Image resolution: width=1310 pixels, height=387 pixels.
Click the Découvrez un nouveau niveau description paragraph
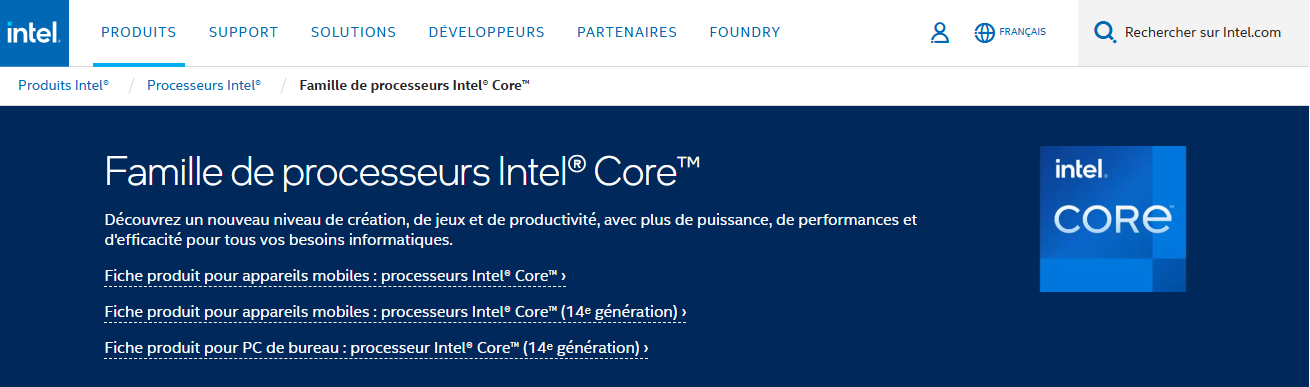pos(510,230)
